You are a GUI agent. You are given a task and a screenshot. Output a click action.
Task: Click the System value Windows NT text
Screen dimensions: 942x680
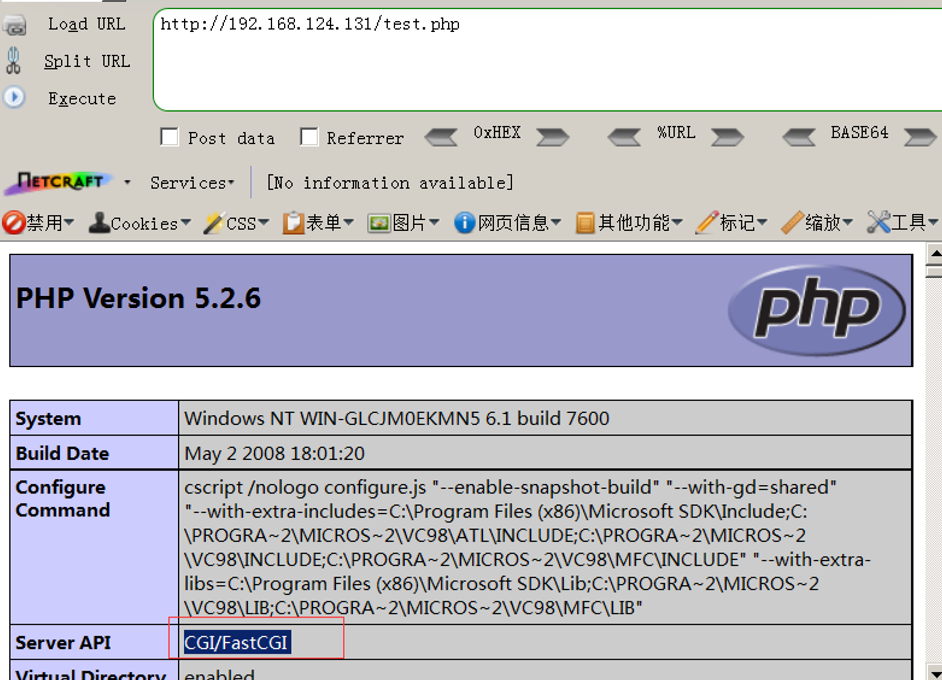[x=397, y=419]
